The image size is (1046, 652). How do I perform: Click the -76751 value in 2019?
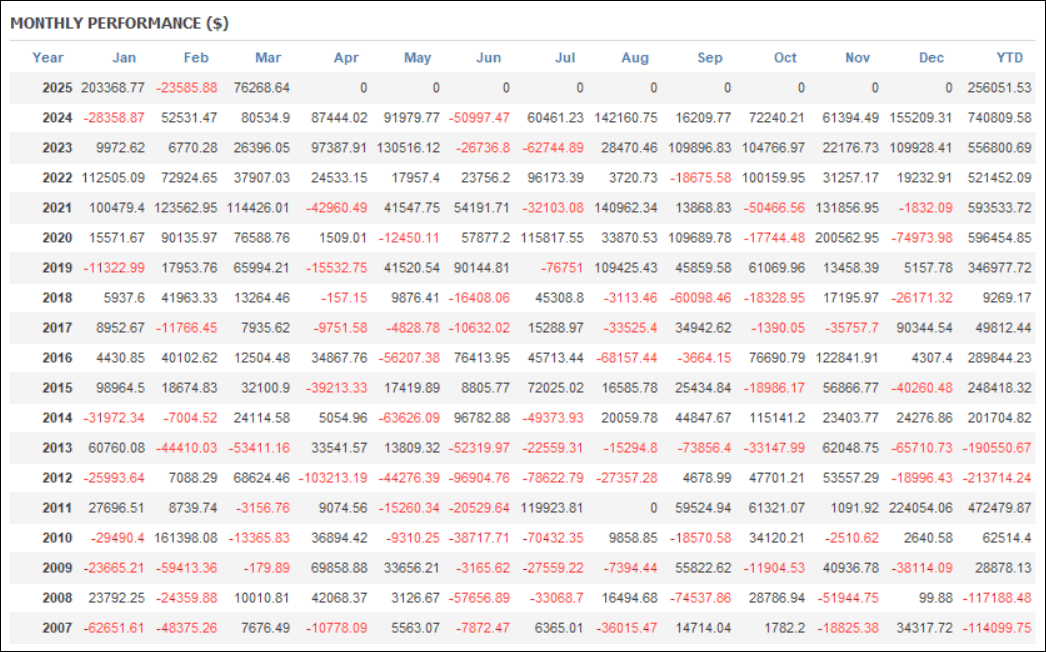(x=562, y=268)
